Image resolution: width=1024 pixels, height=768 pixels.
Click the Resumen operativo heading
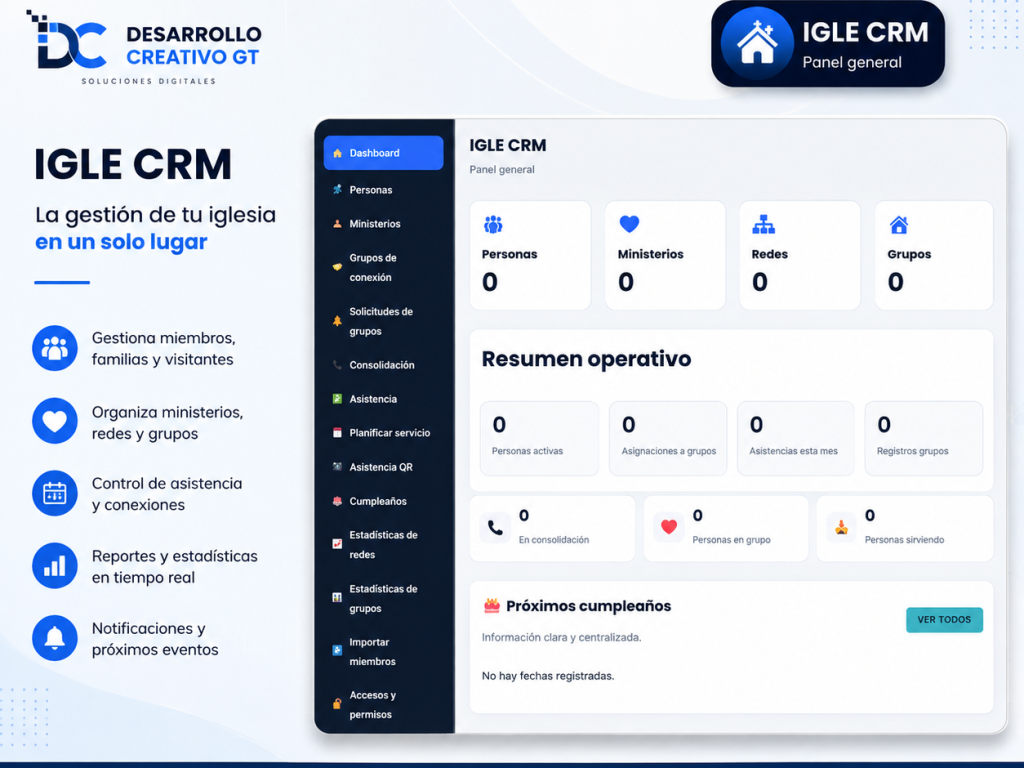point(586,359)
